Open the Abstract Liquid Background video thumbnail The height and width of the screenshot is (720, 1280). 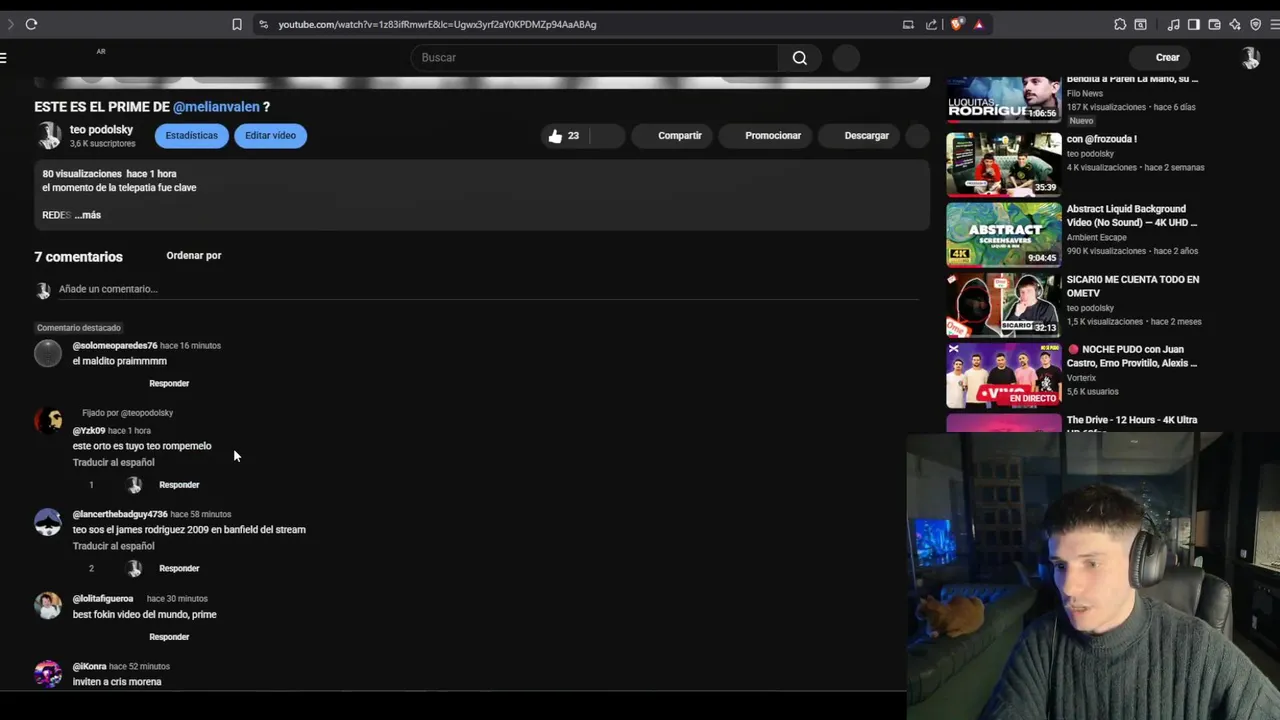point(1004,235)
